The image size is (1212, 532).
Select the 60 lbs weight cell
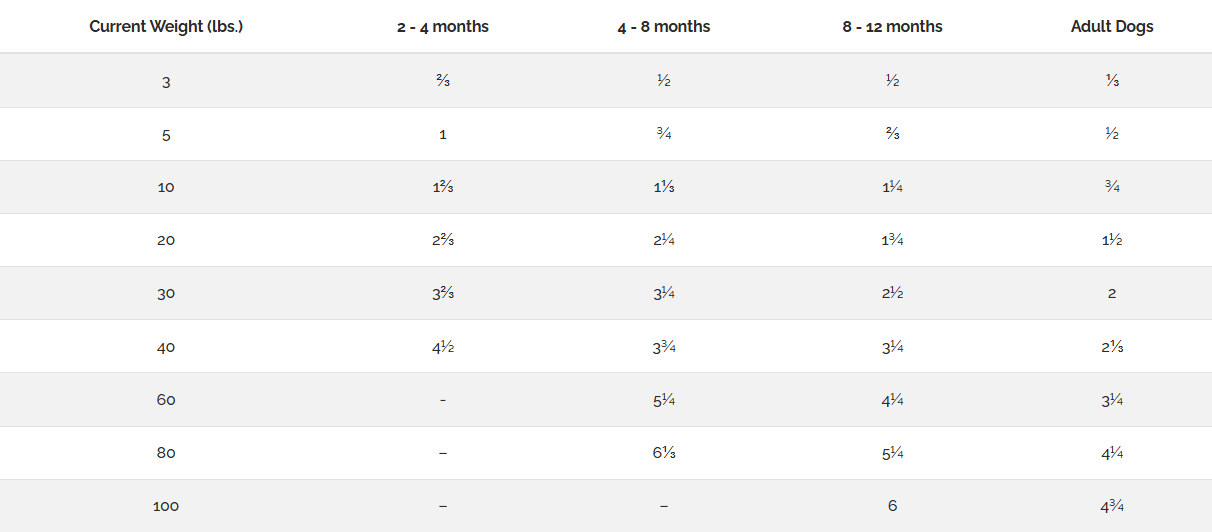[166, 400]
